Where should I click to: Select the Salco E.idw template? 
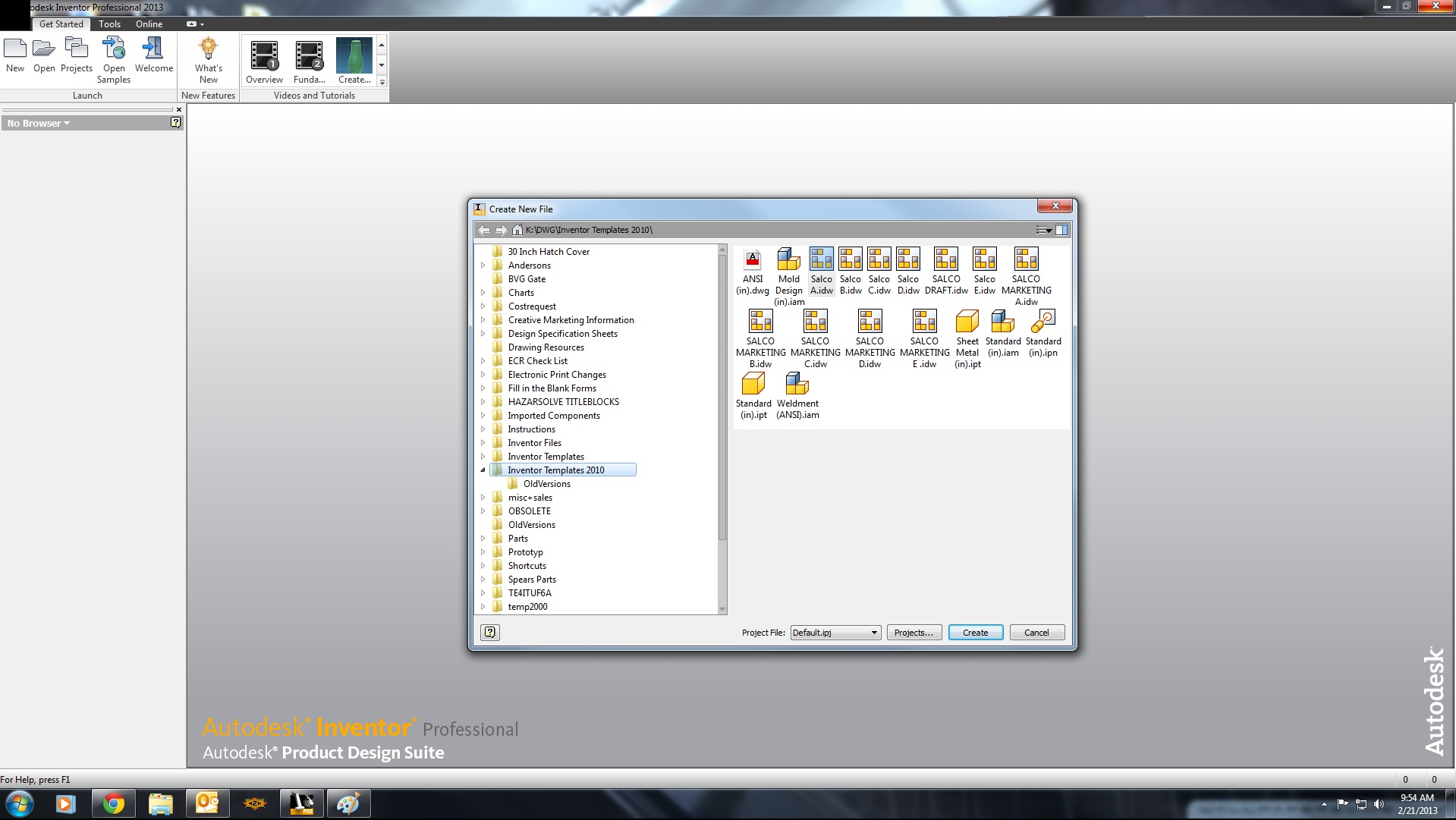pyautogui.click(x=985, y=272)
